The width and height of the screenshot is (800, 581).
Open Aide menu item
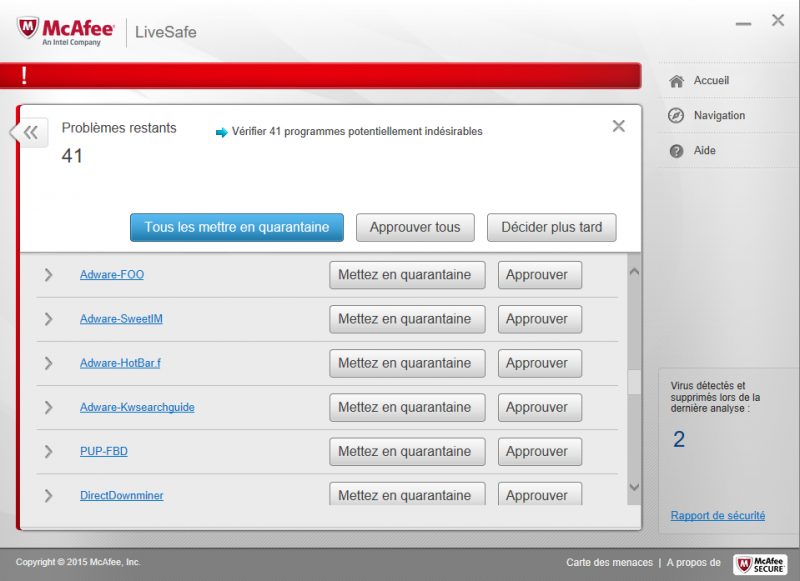(705, 150)
